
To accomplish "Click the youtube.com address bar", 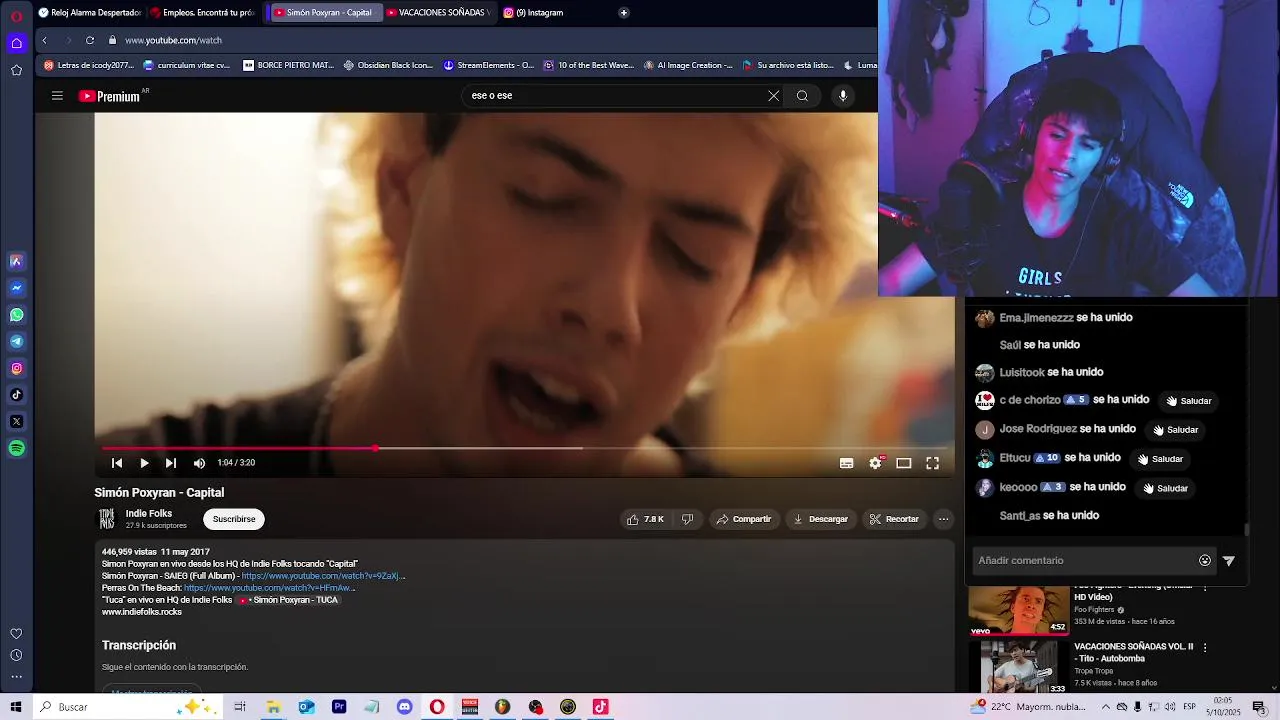I will pyautogui.click(x=490, y=40).
